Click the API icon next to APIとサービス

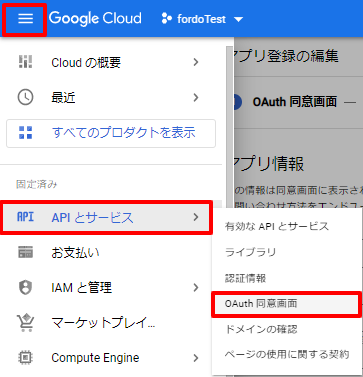pos(25,217)
